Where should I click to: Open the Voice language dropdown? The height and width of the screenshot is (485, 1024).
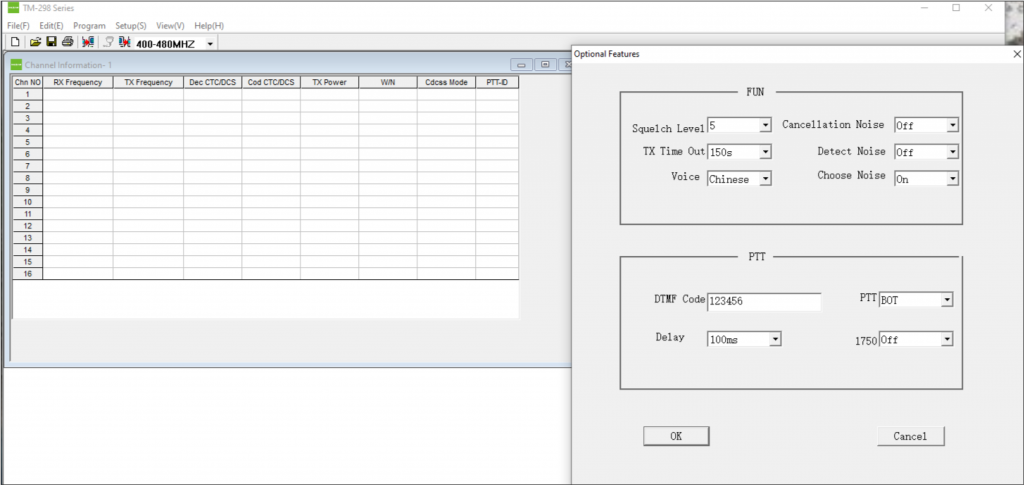point(765,179)
